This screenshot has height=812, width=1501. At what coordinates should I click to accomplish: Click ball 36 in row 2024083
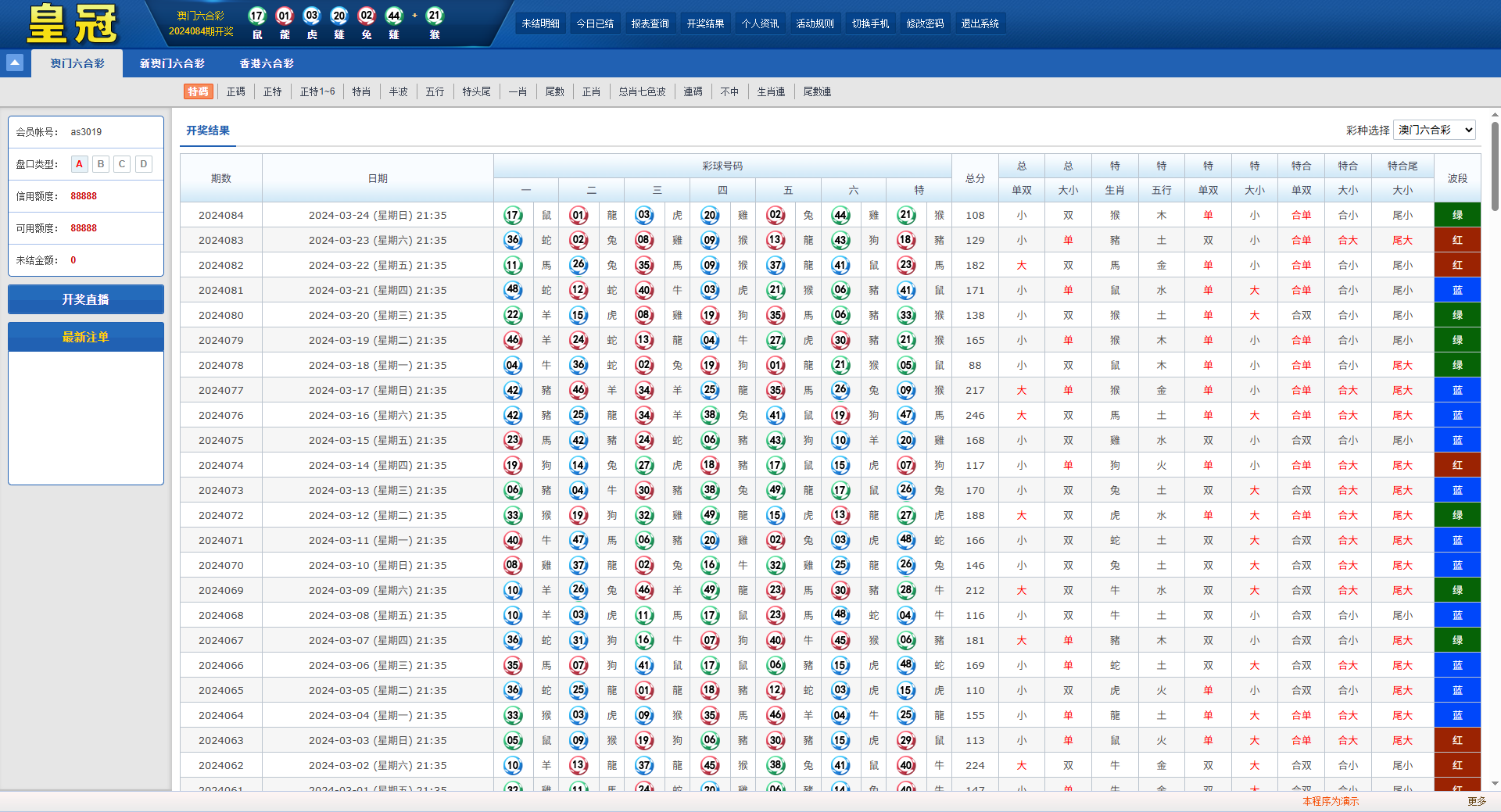click(x=513, y=240)
